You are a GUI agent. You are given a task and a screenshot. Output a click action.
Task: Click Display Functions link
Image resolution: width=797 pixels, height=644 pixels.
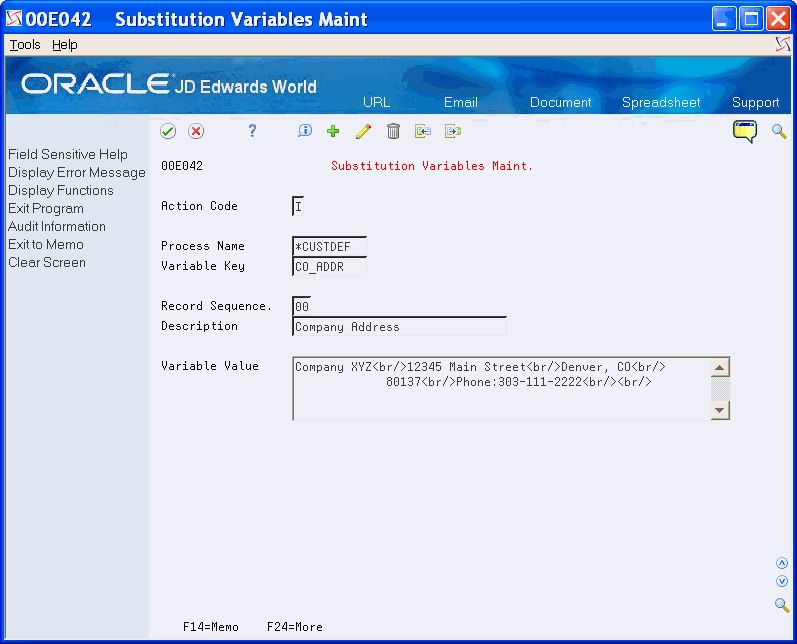click(x=60, y=190)
